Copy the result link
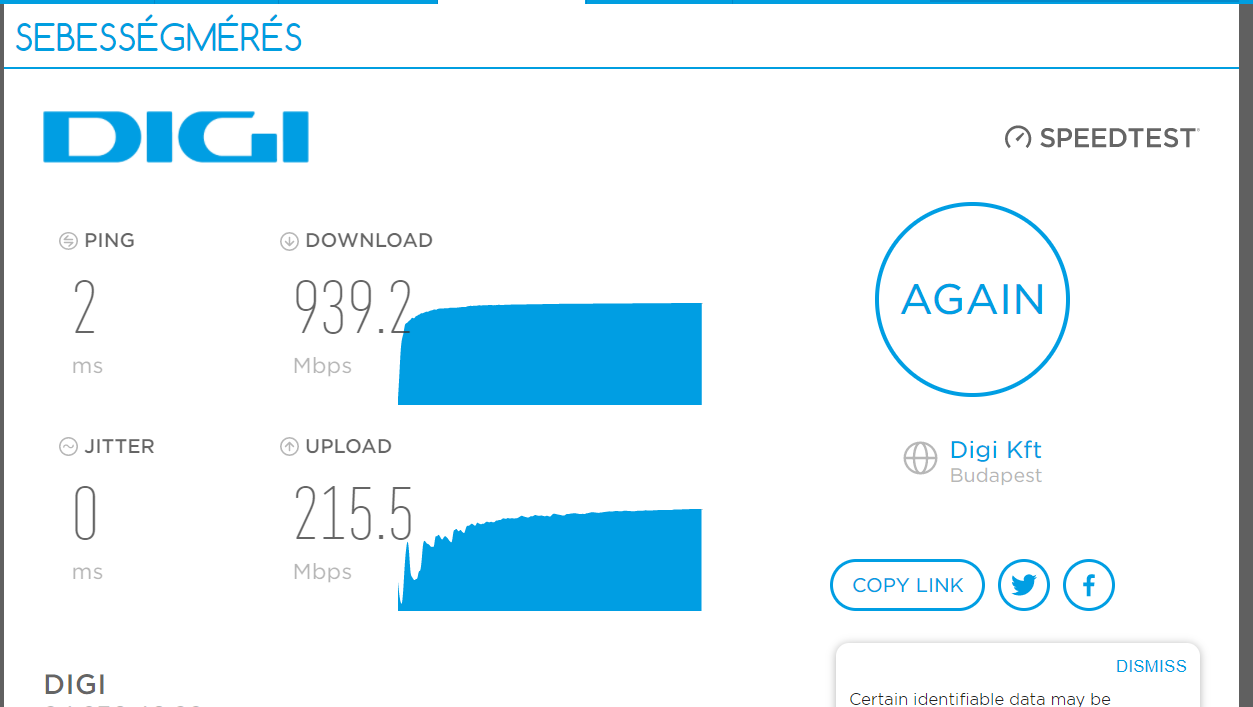This screenshot has height=707, width=1253. (907, 585)
